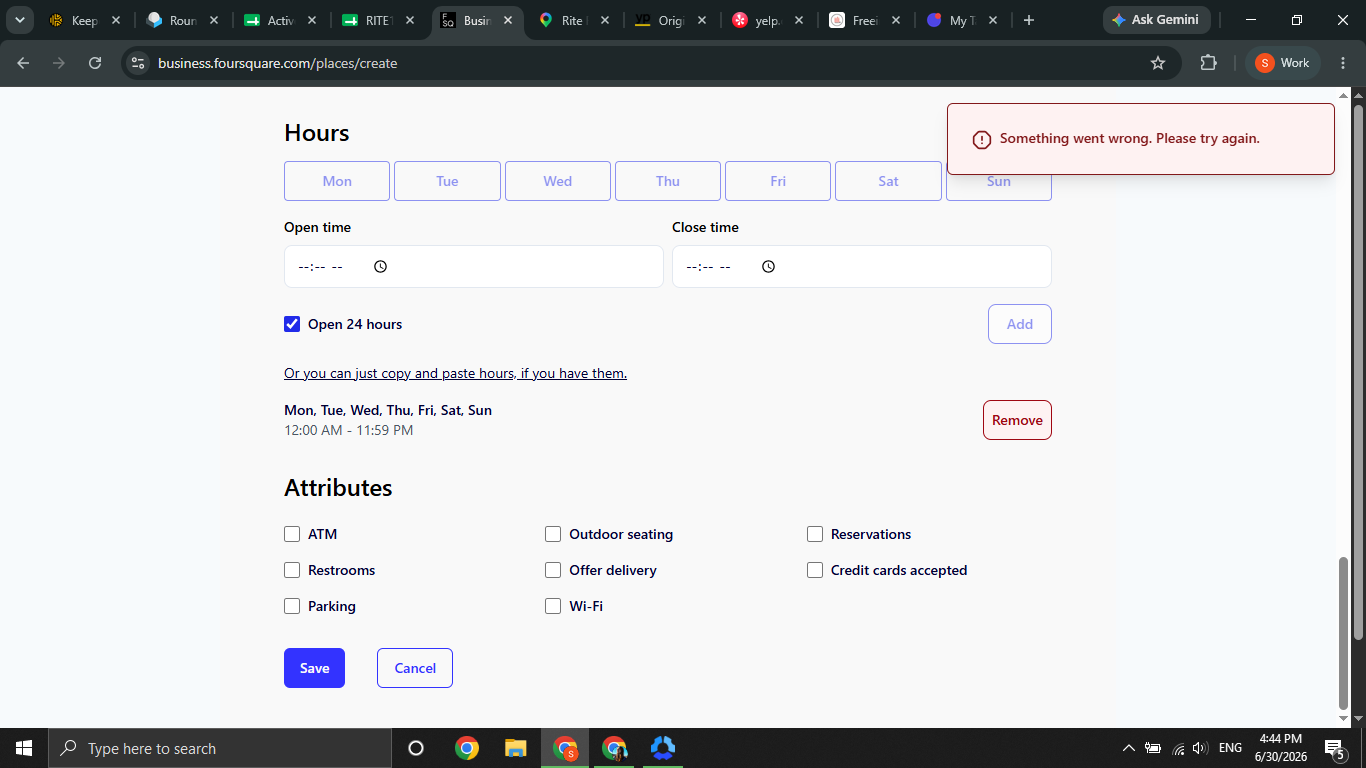Open the Work profile button
1366x768 pixels.
point(1283,63)
